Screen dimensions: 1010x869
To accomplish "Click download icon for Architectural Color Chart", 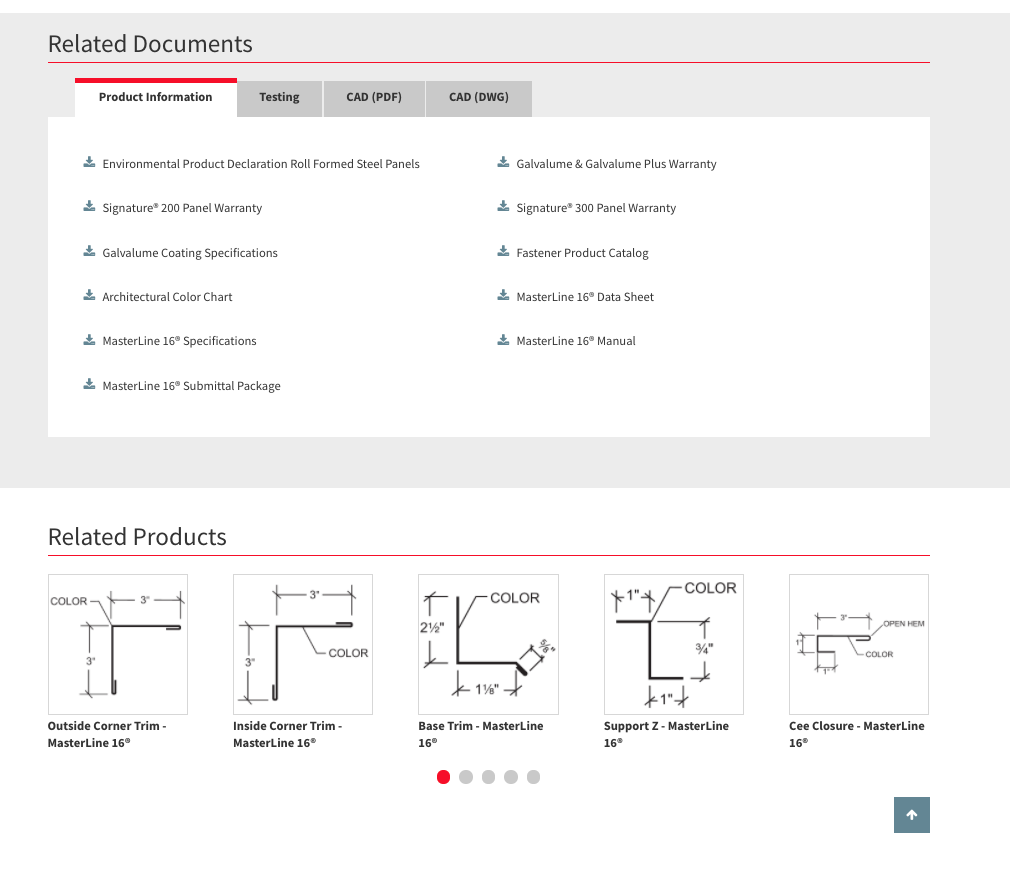I will tap(89, 295).
